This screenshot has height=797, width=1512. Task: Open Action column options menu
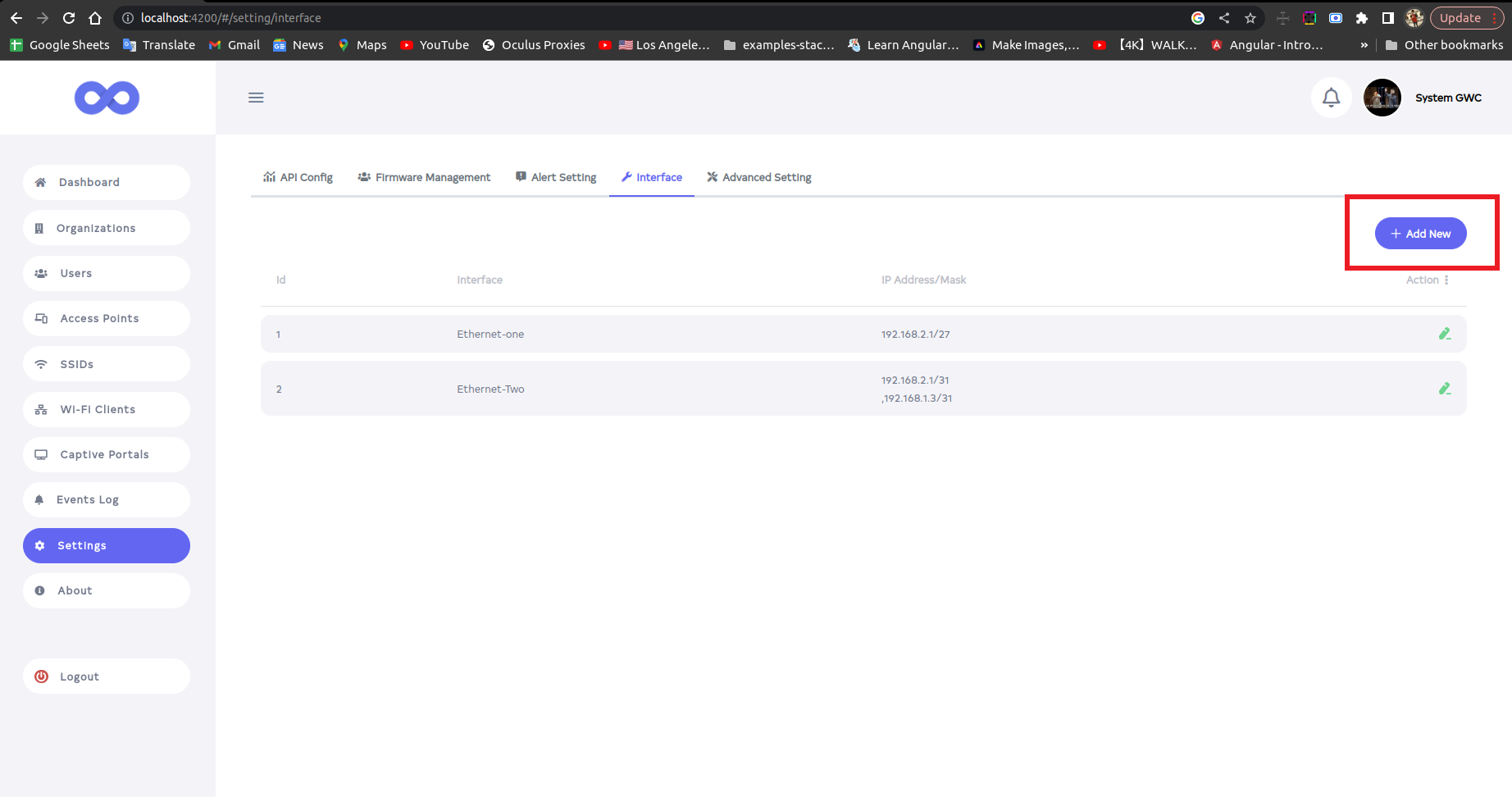pyautogui.click(x=1446, y=280)
